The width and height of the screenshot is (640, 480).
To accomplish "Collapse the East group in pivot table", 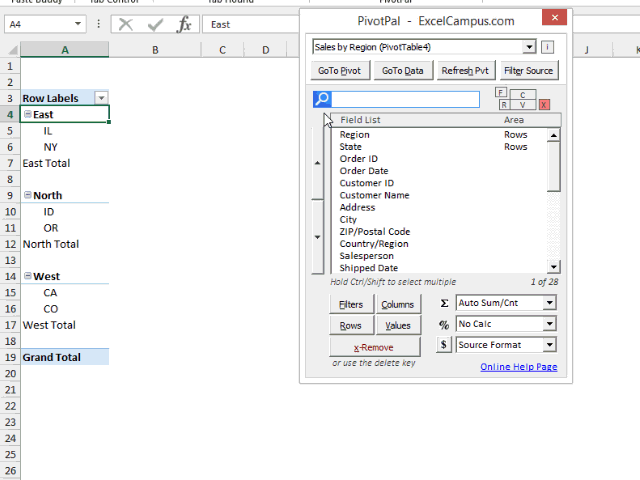I will pyautogui.click(x=28, y=115).
